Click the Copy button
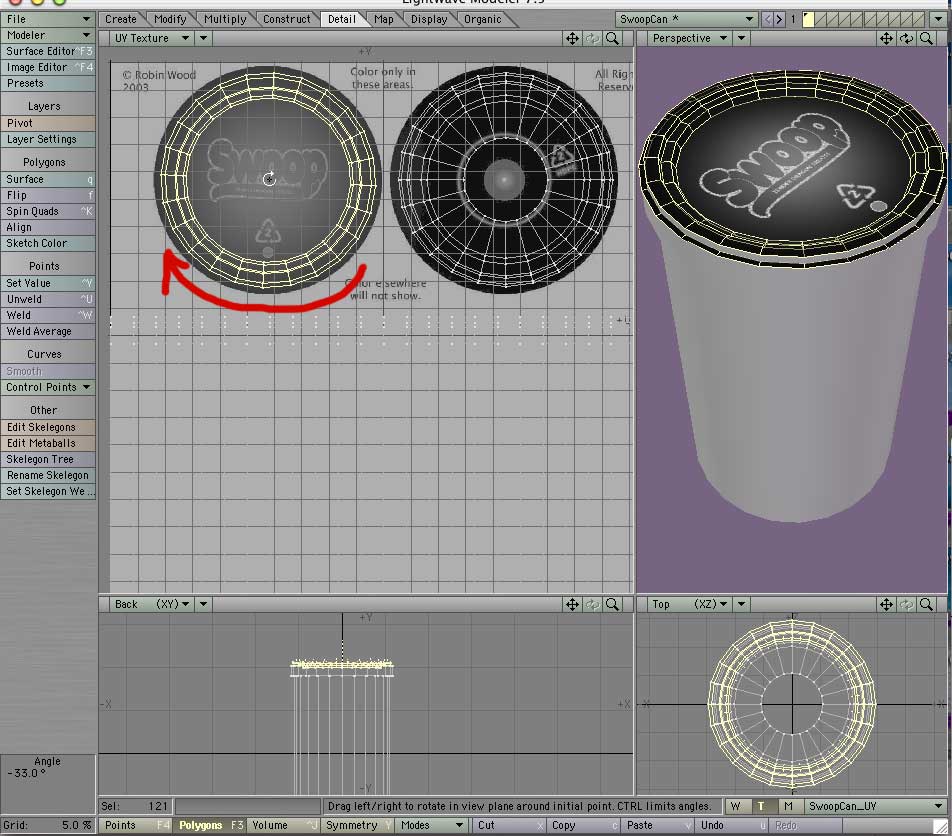This screenshot has width=952, height=836. coord(583,825)
